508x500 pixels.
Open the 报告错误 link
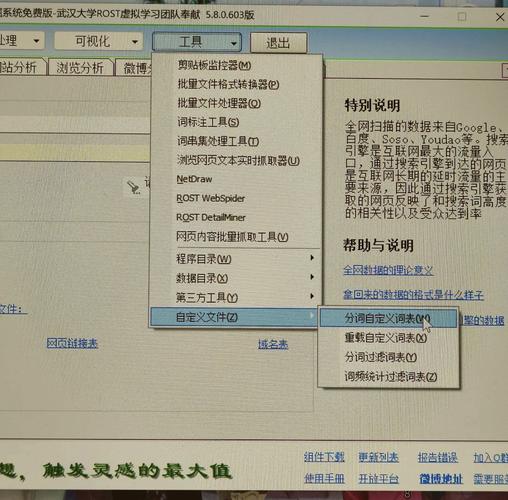coord(438,458)
